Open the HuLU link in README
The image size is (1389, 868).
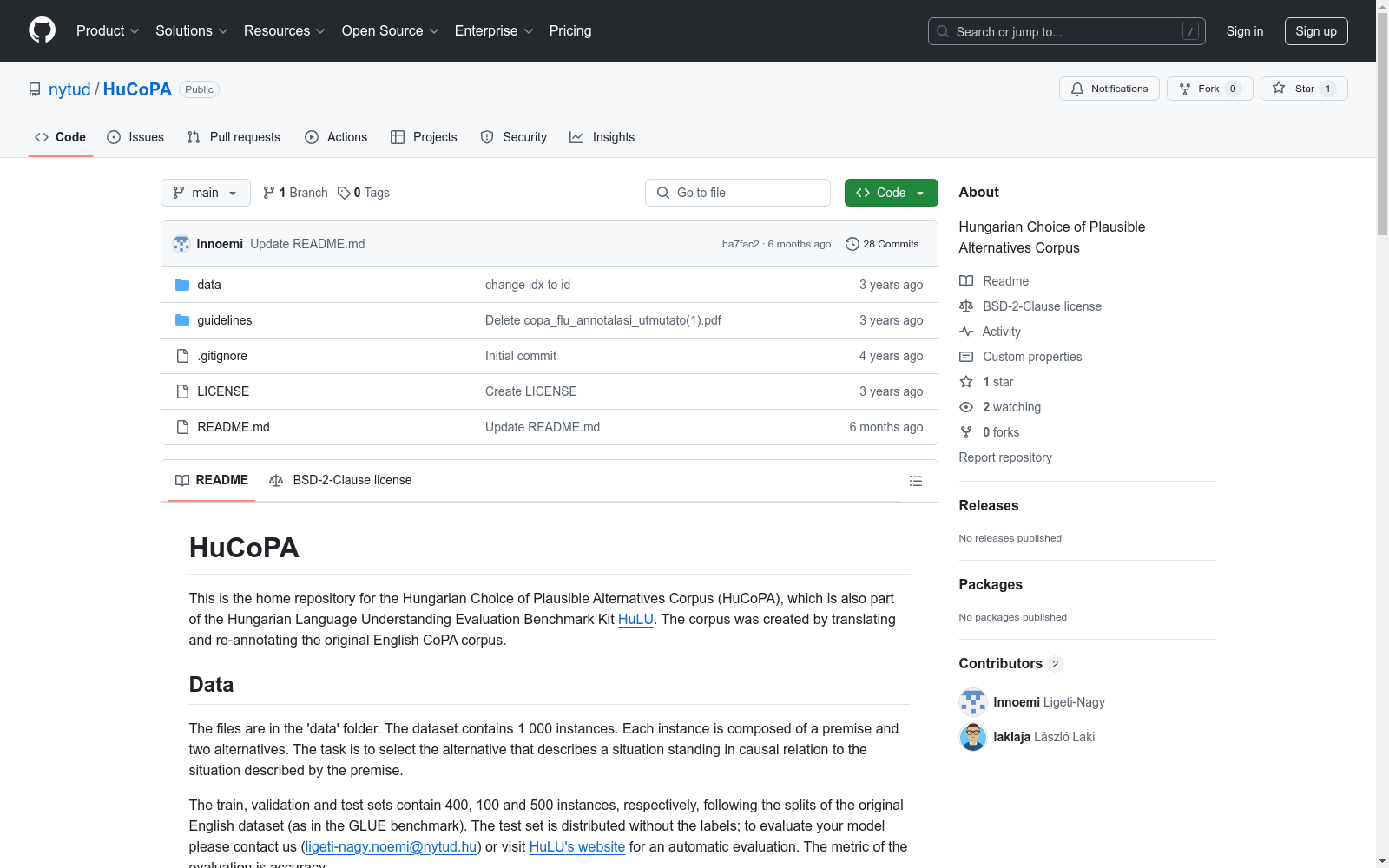[x=635, y=619]
